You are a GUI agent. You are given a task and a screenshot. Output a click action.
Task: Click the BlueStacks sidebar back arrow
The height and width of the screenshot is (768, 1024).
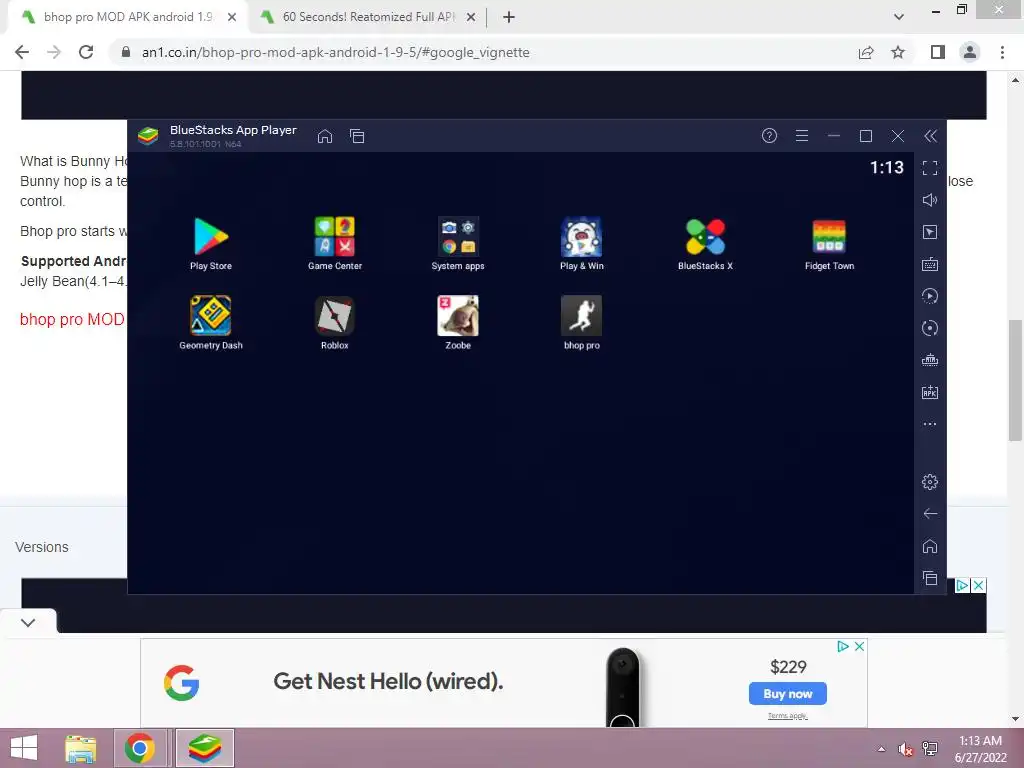click(x=930, y=514)
